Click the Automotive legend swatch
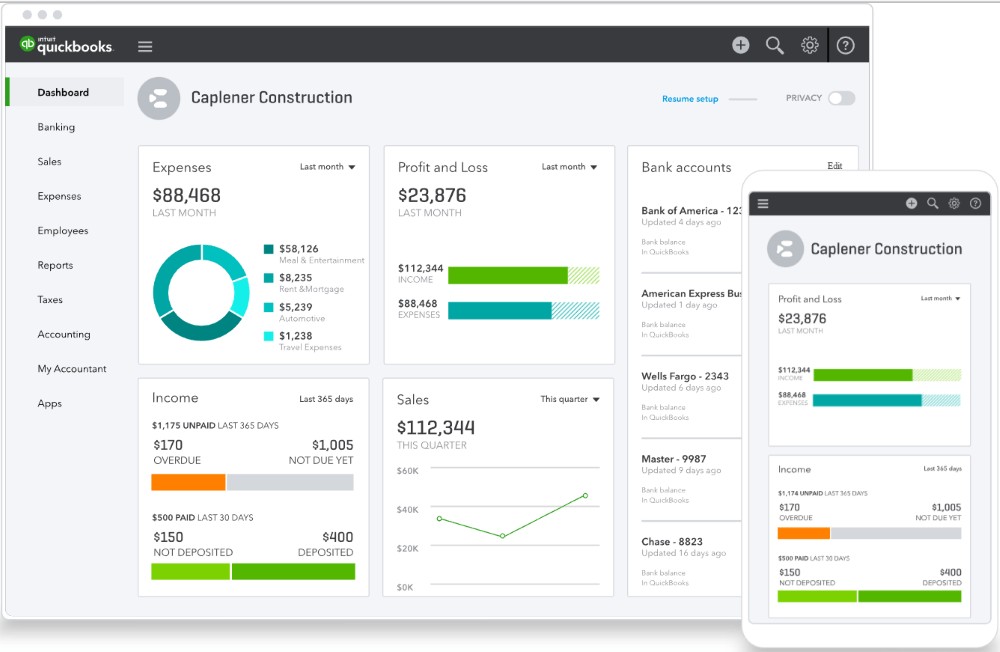The image size is (1000, 652). 268,307
